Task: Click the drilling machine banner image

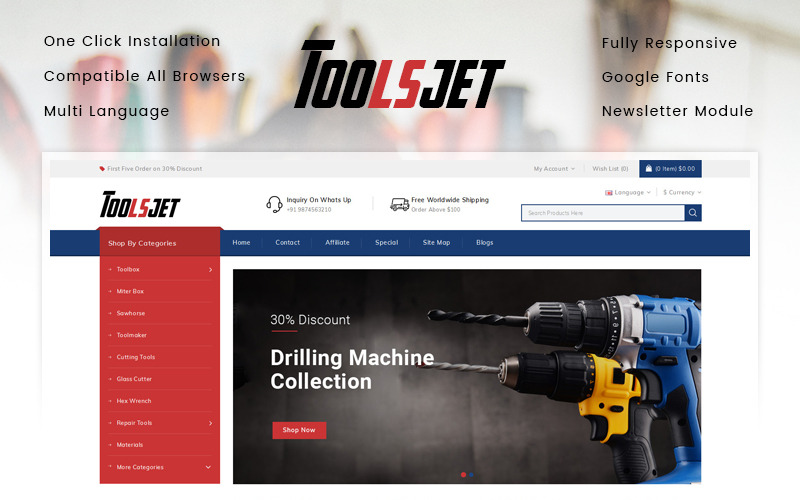Action: coord(467,377)
